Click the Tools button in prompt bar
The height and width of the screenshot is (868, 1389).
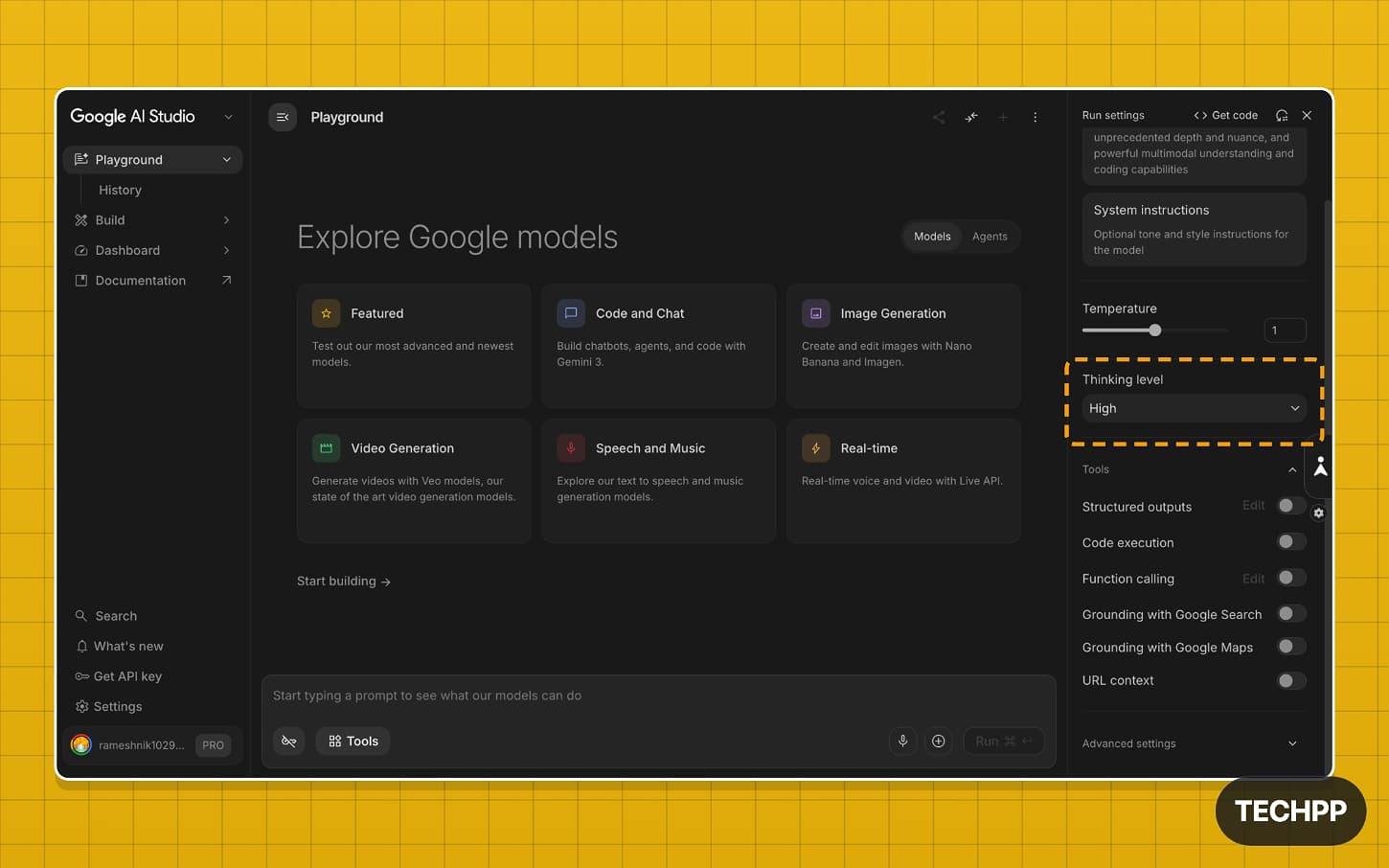tap(353, 741)
